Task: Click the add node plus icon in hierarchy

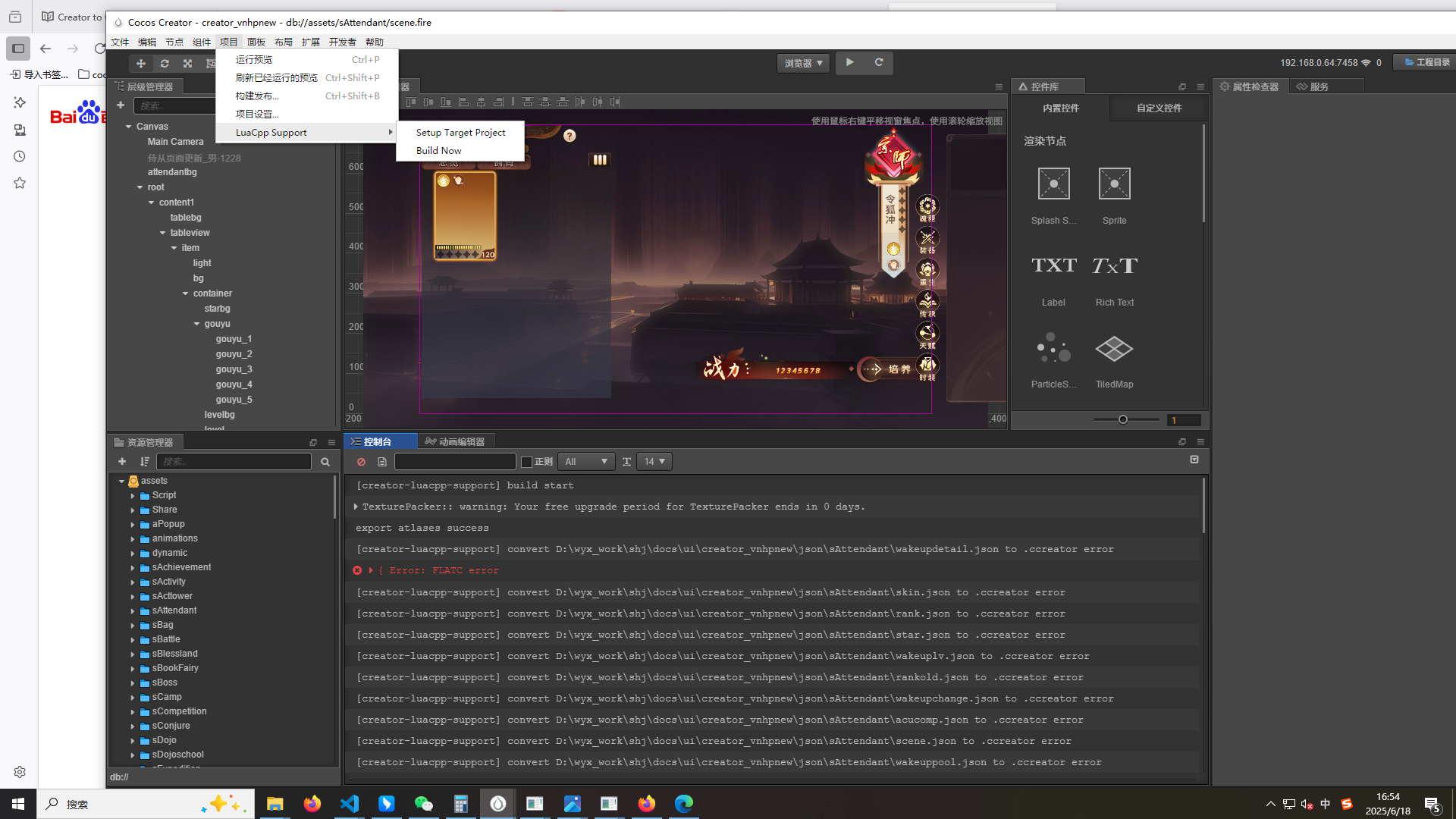Action: pos(121,105)
